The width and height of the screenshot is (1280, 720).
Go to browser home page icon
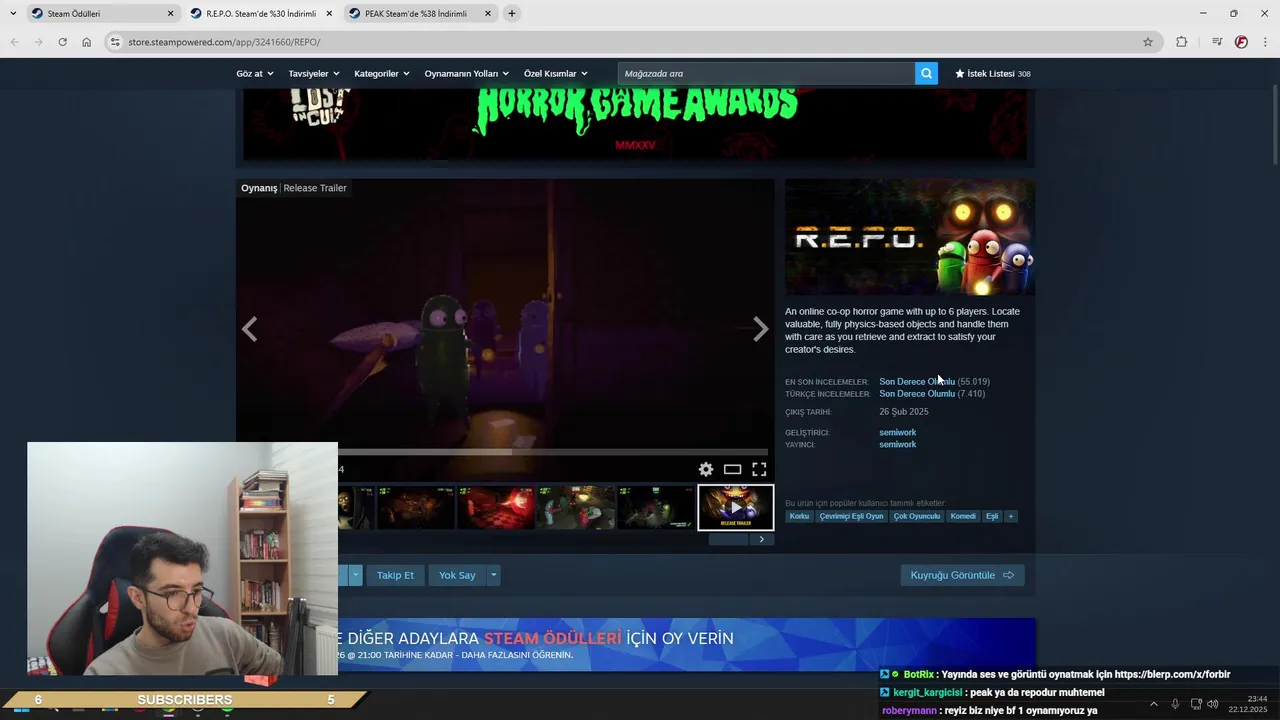point(87,42)
